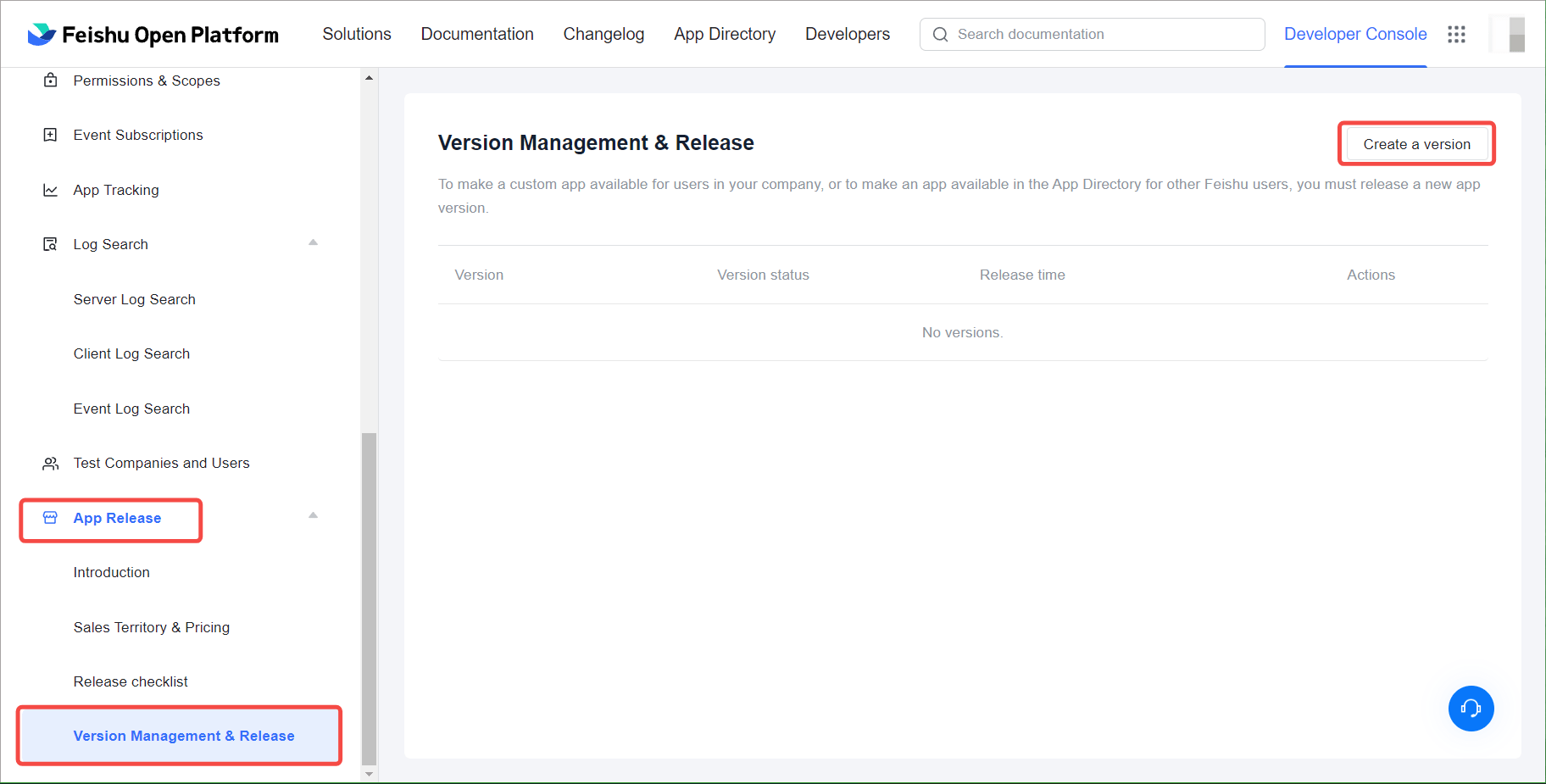This screenshot has height=784, width=1546.
Task: Click the Log Search magnifier document icon
Action: [51, 244]
